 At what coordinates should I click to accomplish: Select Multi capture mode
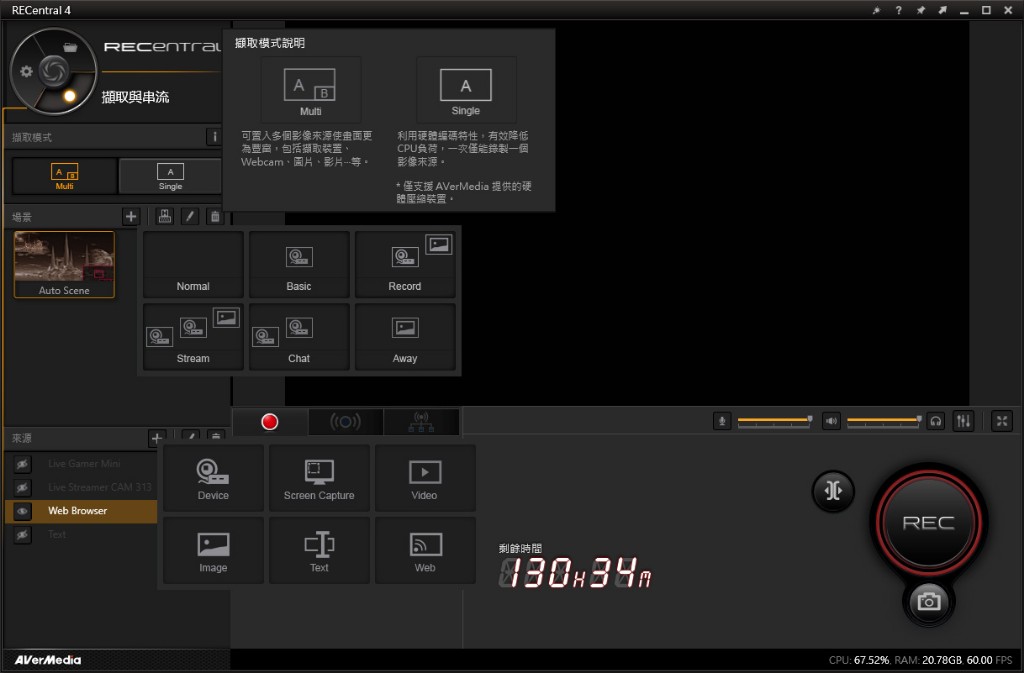click(x=65, y=176)
